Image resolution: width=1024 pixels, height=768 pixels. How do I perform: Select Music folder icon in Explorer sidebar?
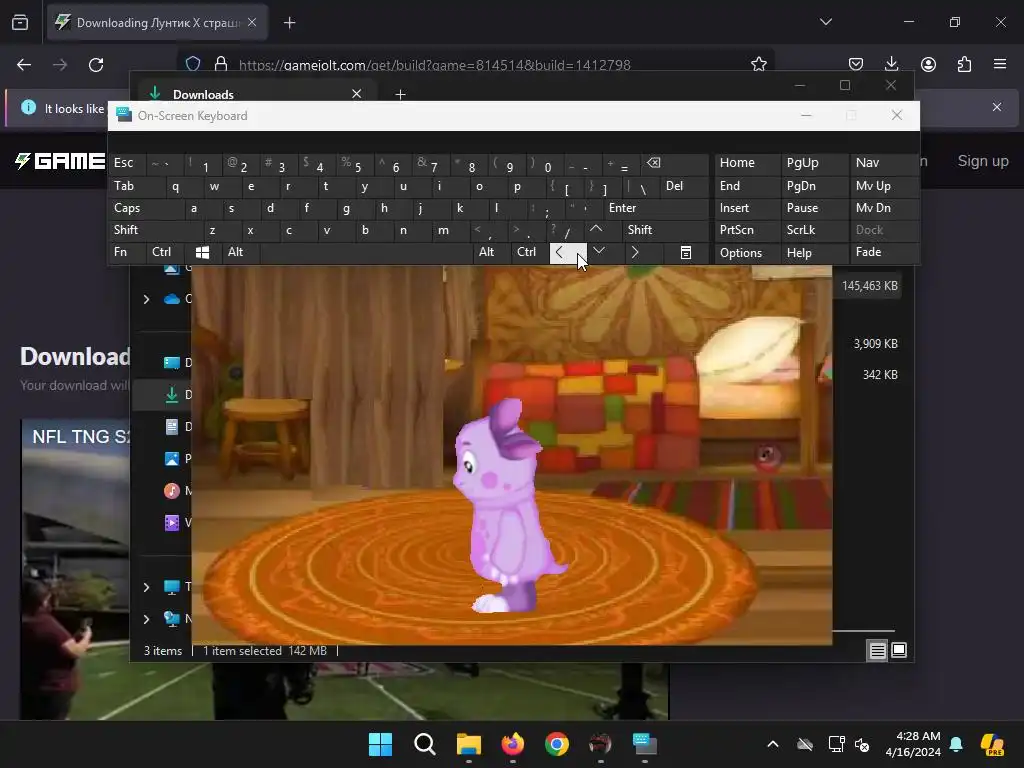click(x=172, y=490)
